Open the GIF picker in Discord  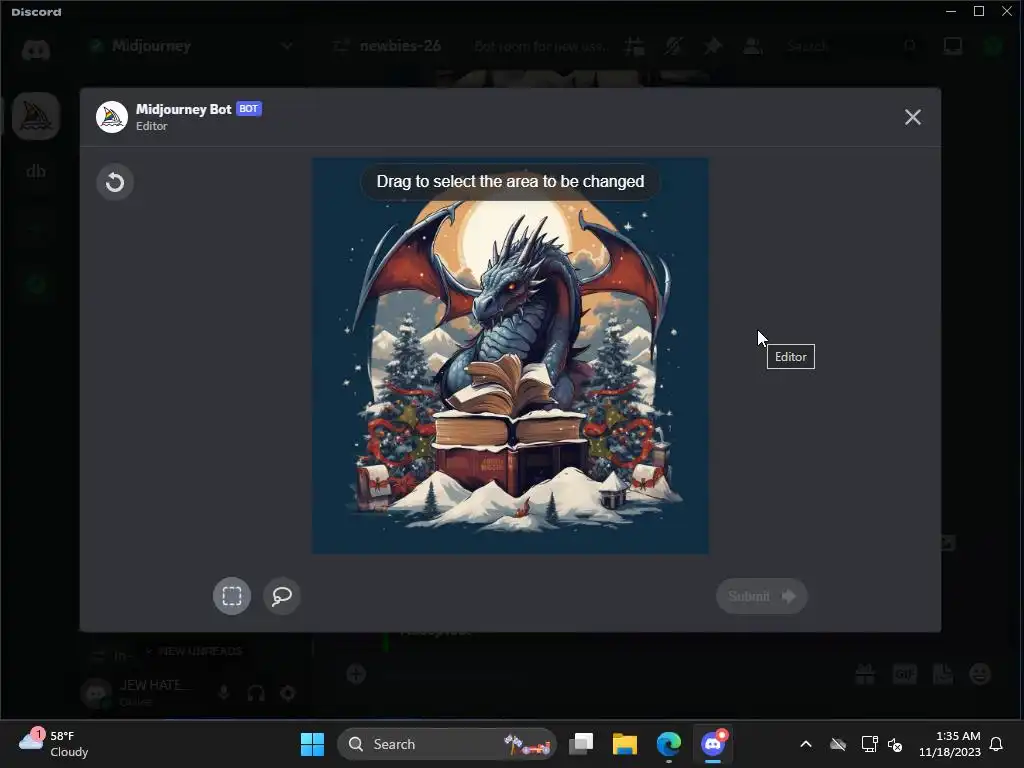pos(904,674)
